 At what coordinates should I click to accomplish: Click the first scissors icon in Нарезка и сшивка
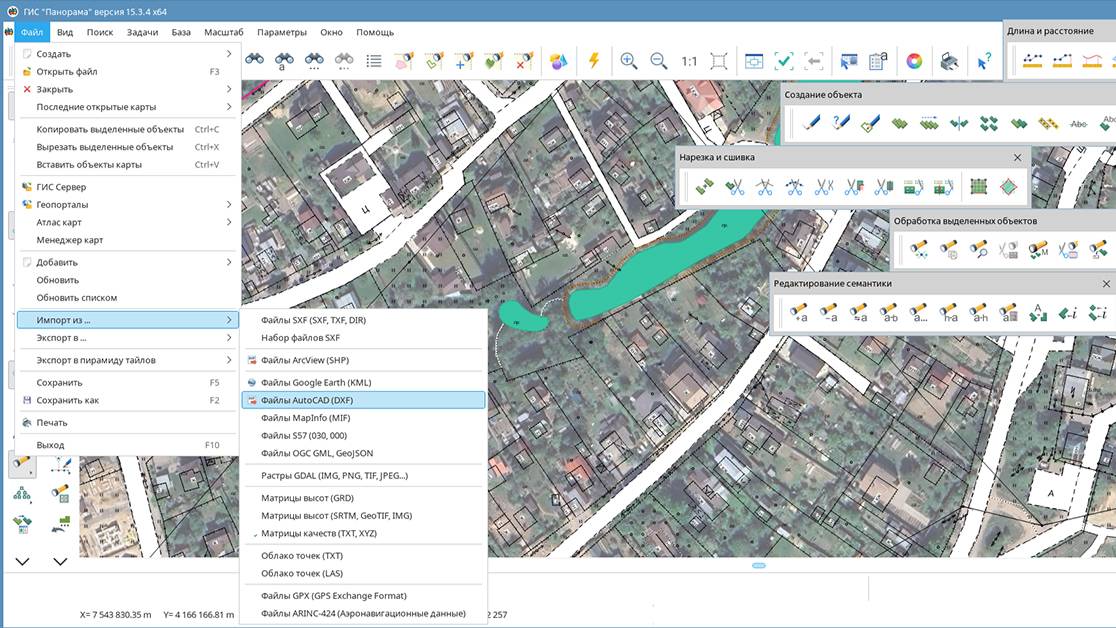click(735, 187)
